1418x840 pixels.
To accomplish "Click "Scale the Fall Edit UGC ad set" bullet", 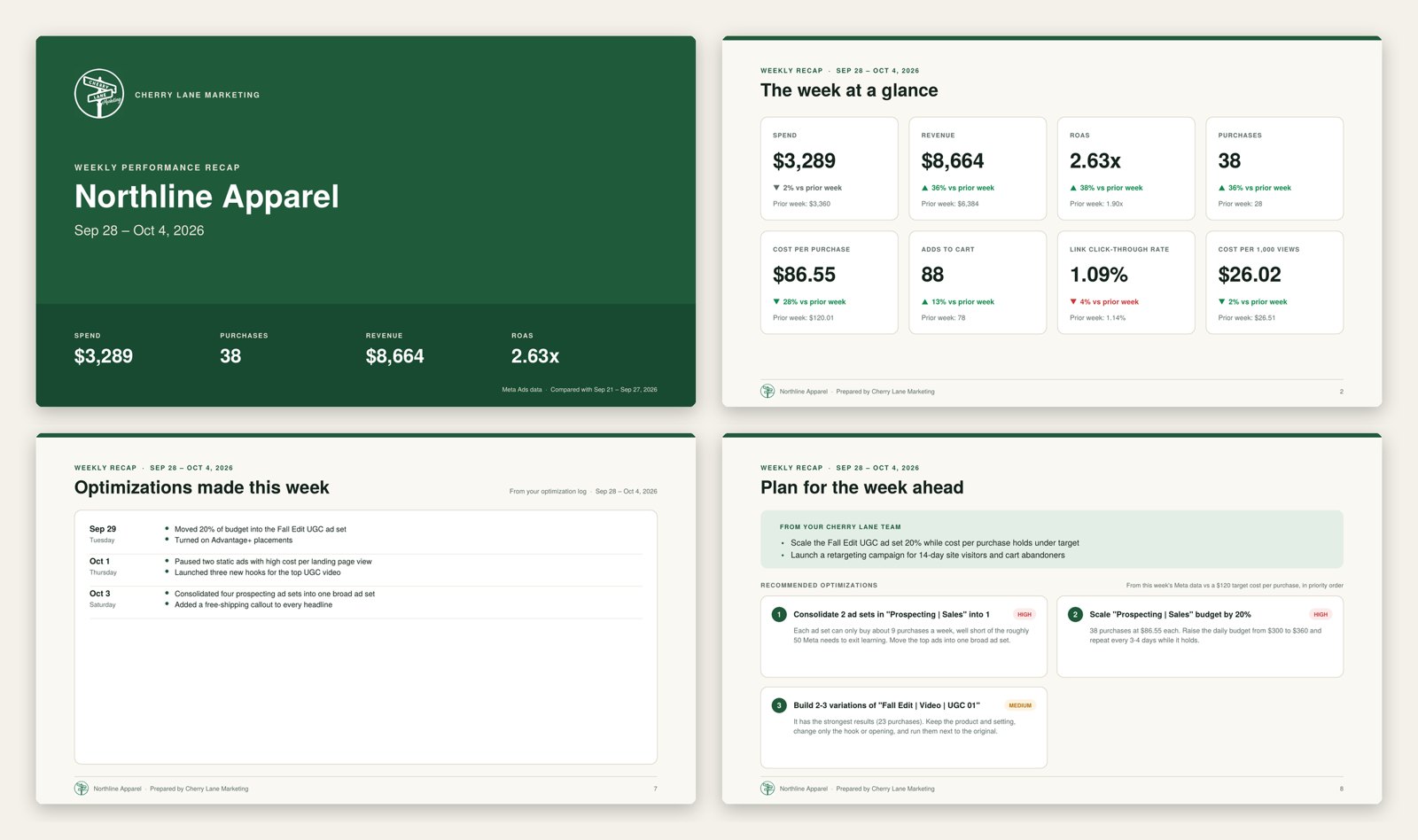I will [935, 543].
